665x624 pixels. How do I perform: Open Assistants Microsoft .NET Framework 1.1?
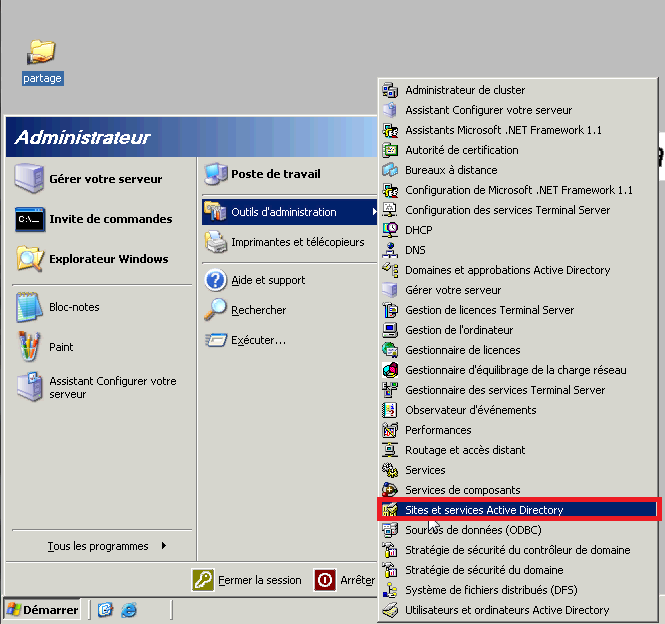tap(518, 130)
